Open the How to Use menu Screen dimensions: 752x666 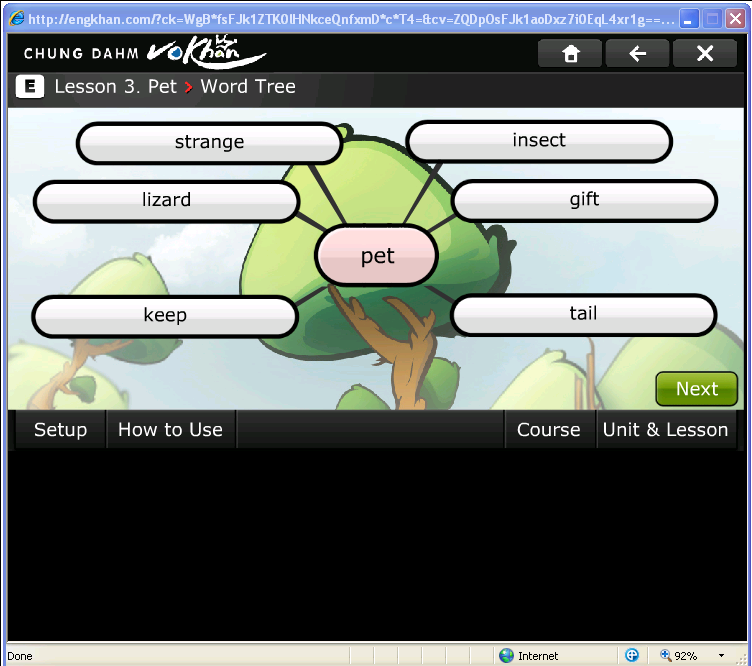click(170, 429)
